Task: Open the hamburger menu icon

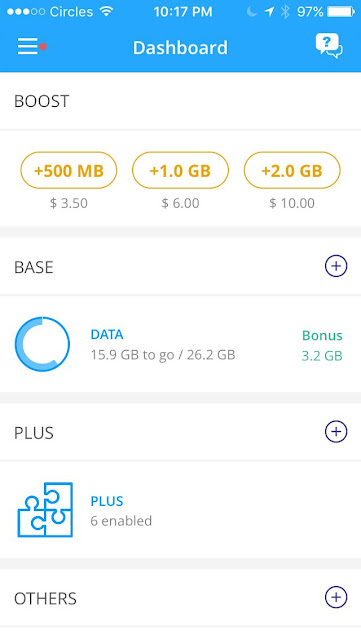Action: tap(31, 47)
